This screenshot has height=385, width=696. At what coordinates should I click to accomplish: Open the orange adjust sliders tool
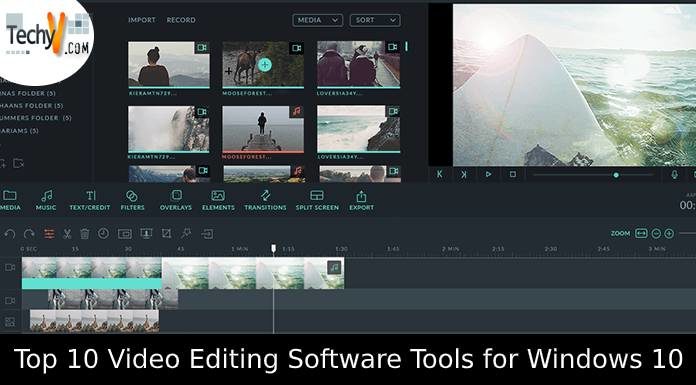49,234
